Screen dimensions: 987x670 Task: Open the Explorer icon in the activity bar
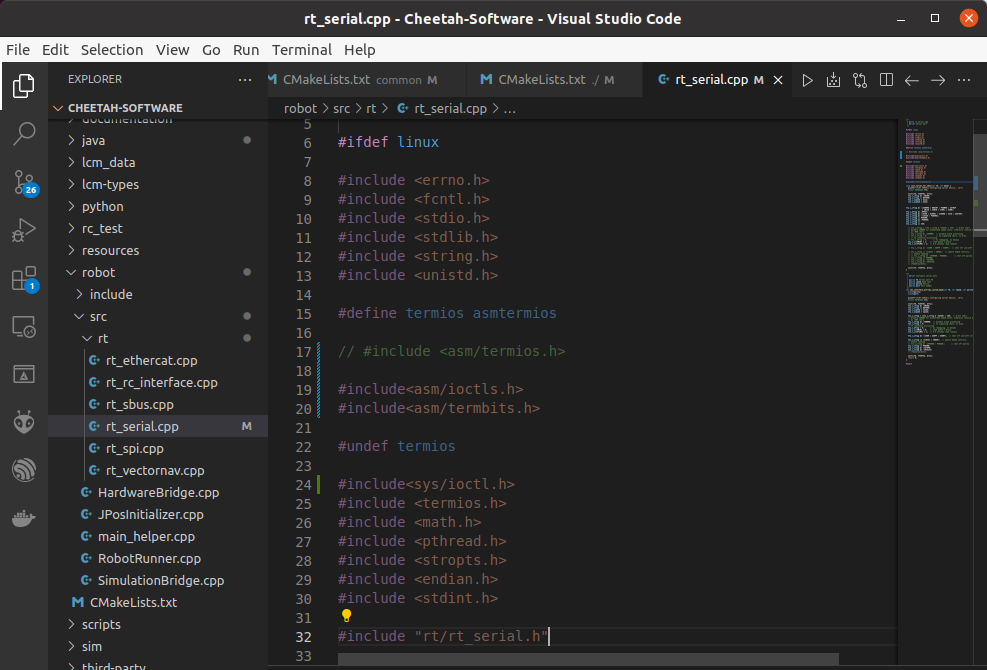(x=23, y=86)
